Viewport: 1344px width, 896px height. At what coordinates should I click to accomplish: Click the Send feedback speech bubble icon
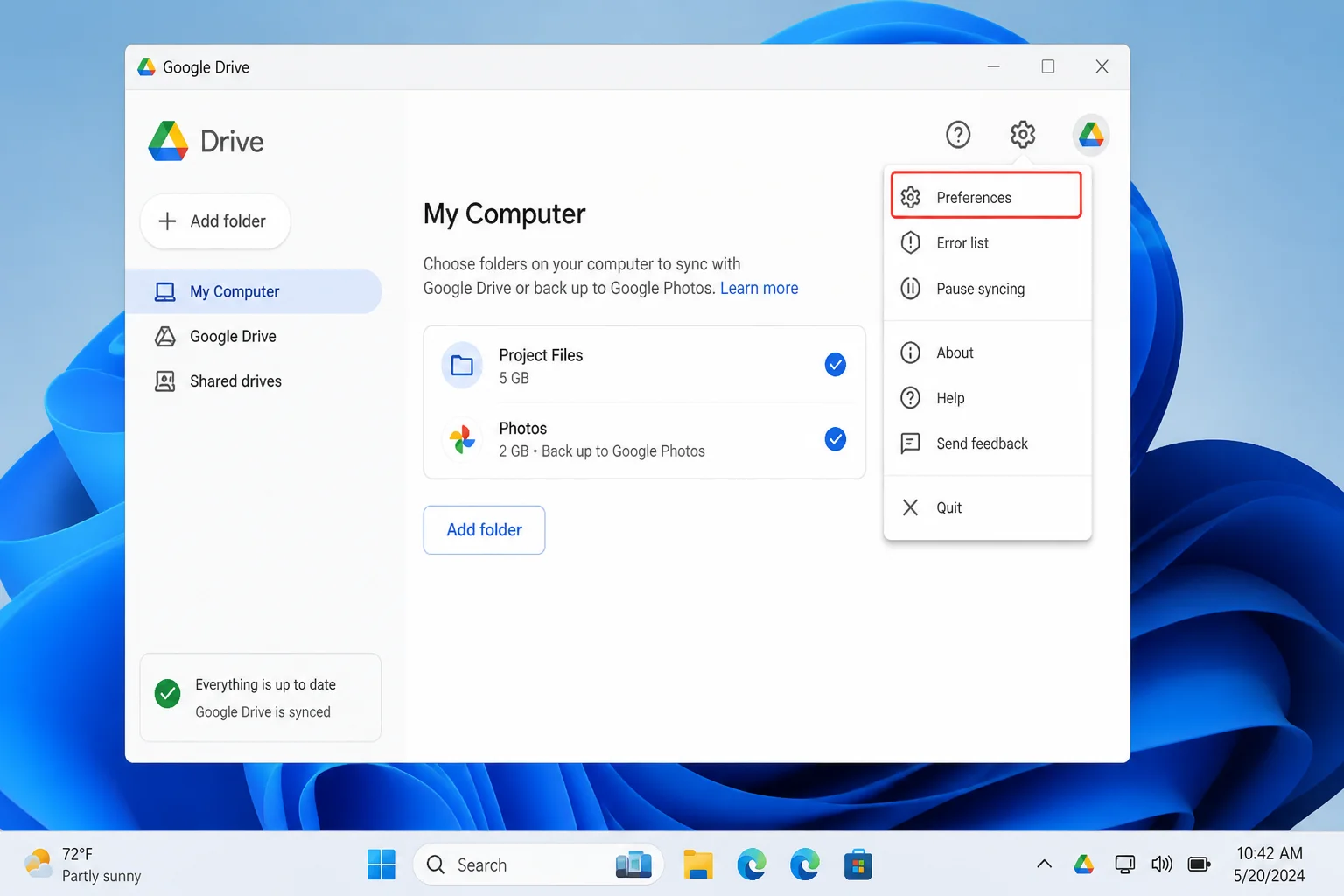point(911,444)
